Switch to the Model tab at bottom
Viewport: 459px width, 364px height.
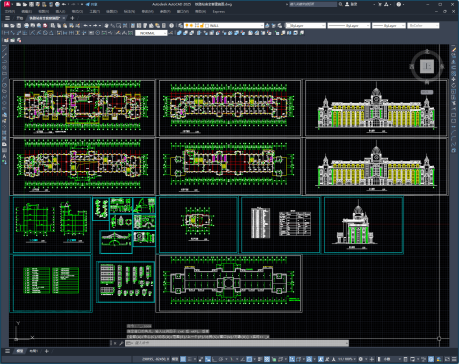[20, 351]
